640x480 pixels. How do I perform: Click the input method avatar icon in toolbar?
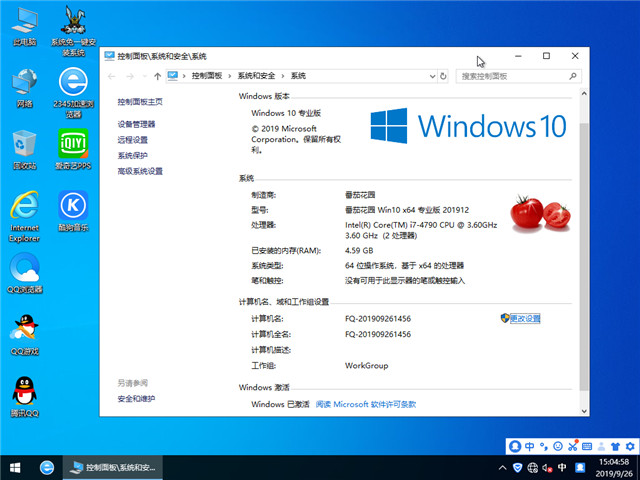(515, 446)
